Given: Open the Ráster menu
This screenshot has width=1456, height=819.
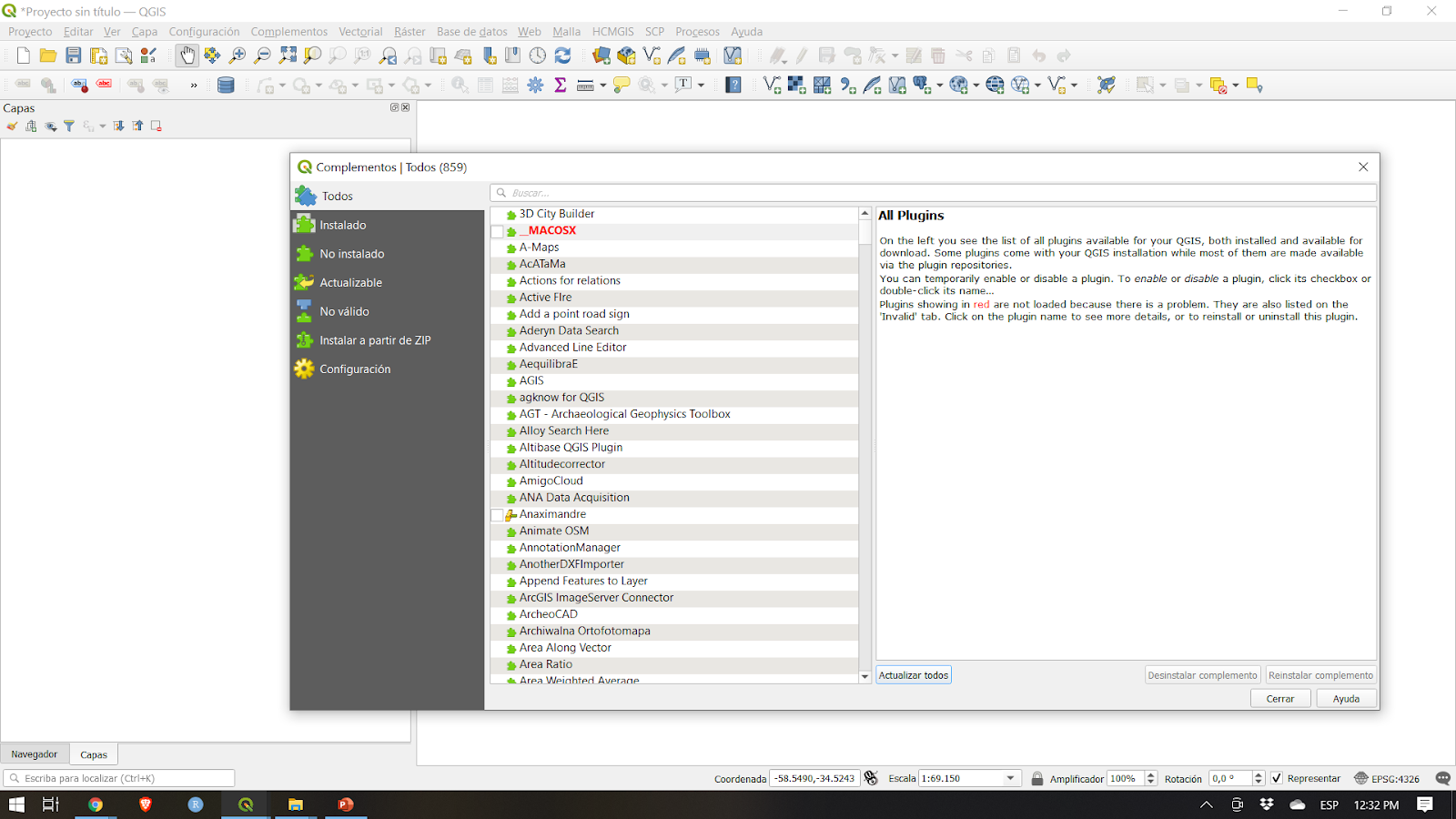Looking at the screenshot, I should pos(409,32).
